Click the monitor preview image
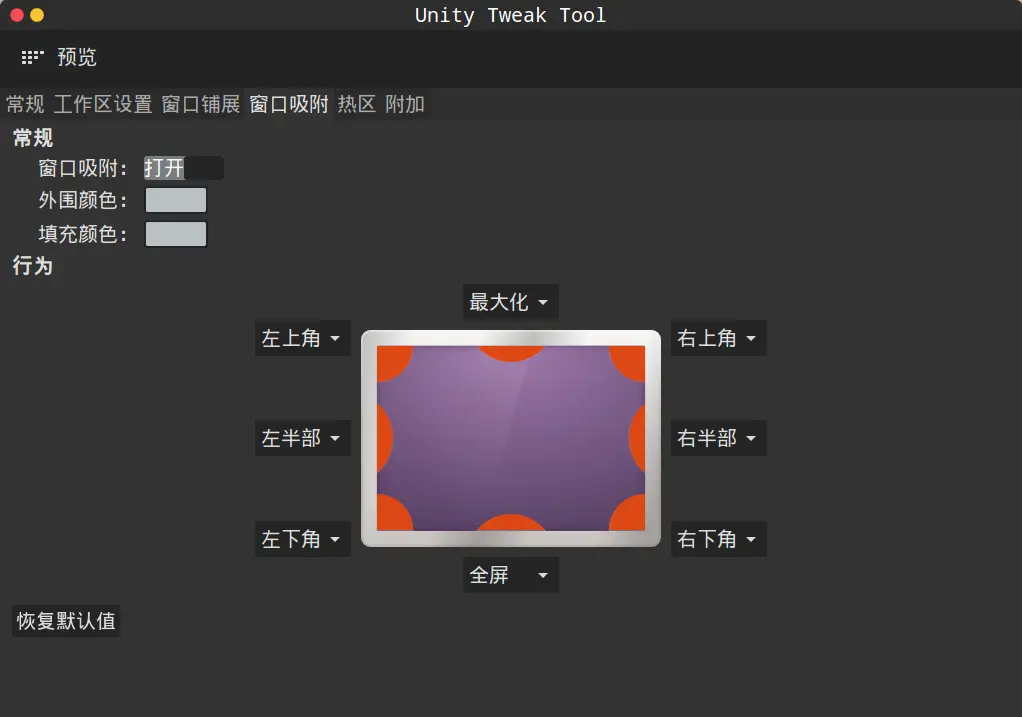The image size is (1022, 717). 510,438
